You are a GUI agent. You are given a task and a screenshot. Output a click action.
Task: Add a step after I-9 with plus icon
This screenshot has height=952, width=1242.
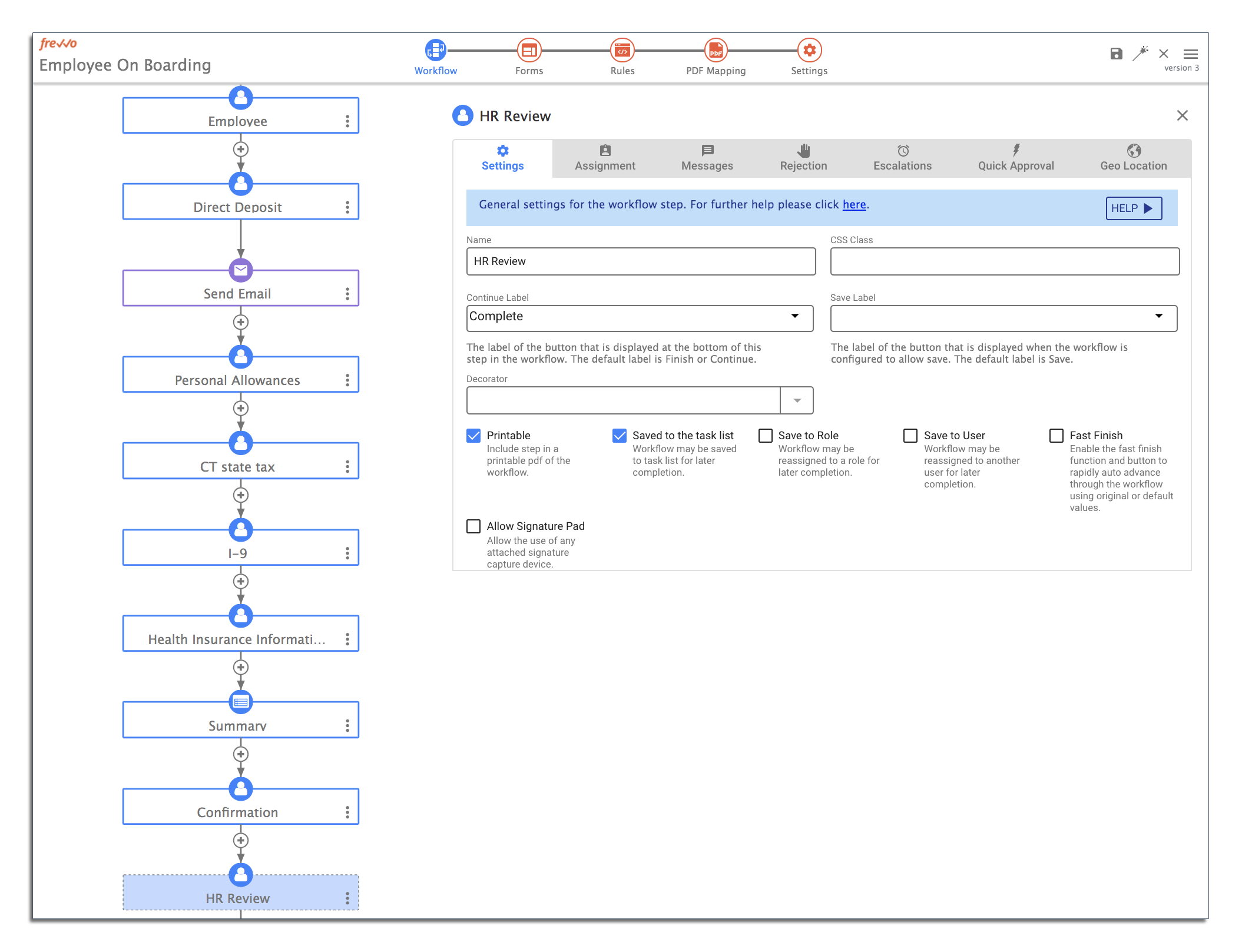click(x=240, y=582)
